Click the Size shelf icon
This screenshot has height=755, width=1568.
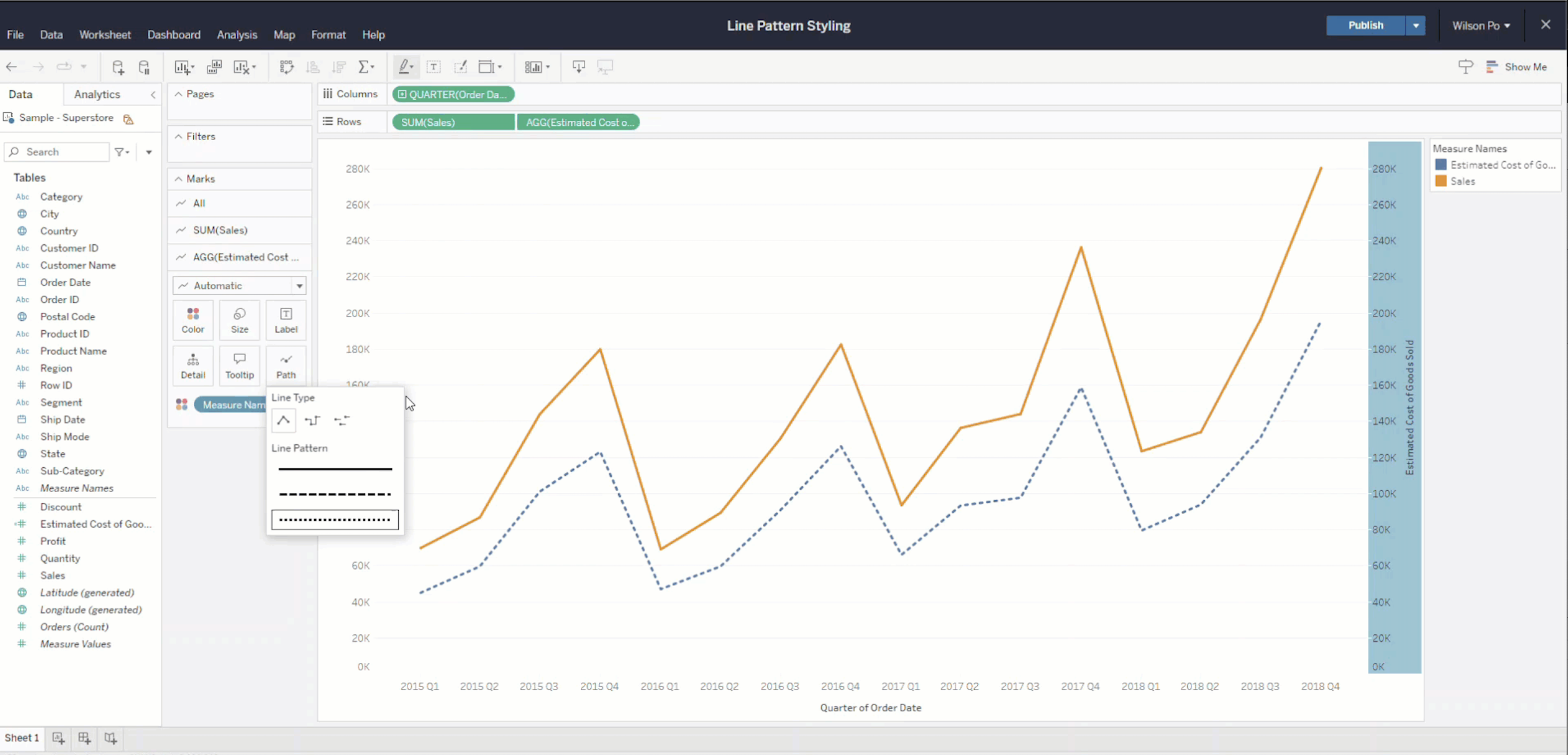click(239, 320)
